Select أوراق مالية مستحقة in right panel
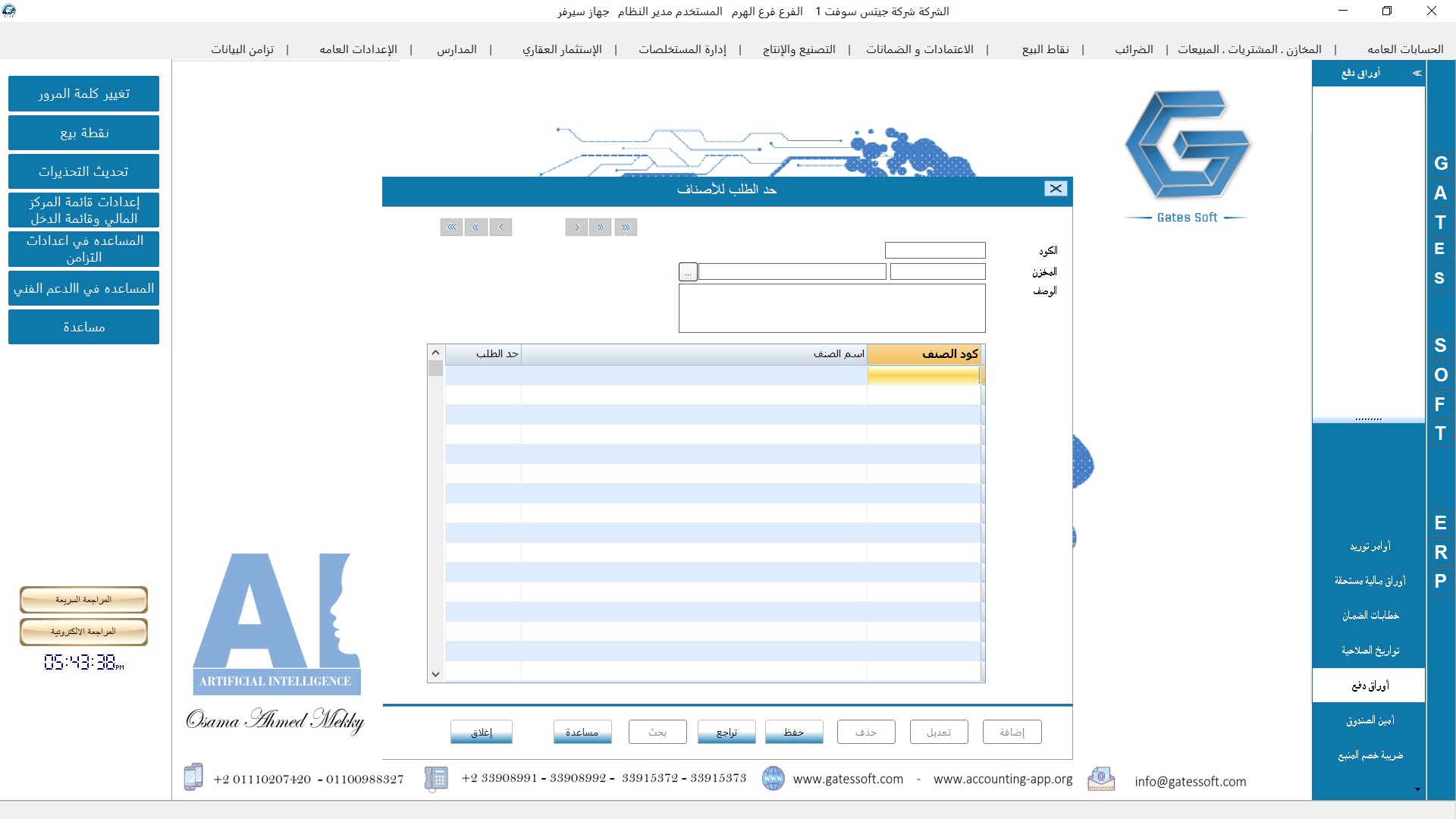 (1370, 581)
